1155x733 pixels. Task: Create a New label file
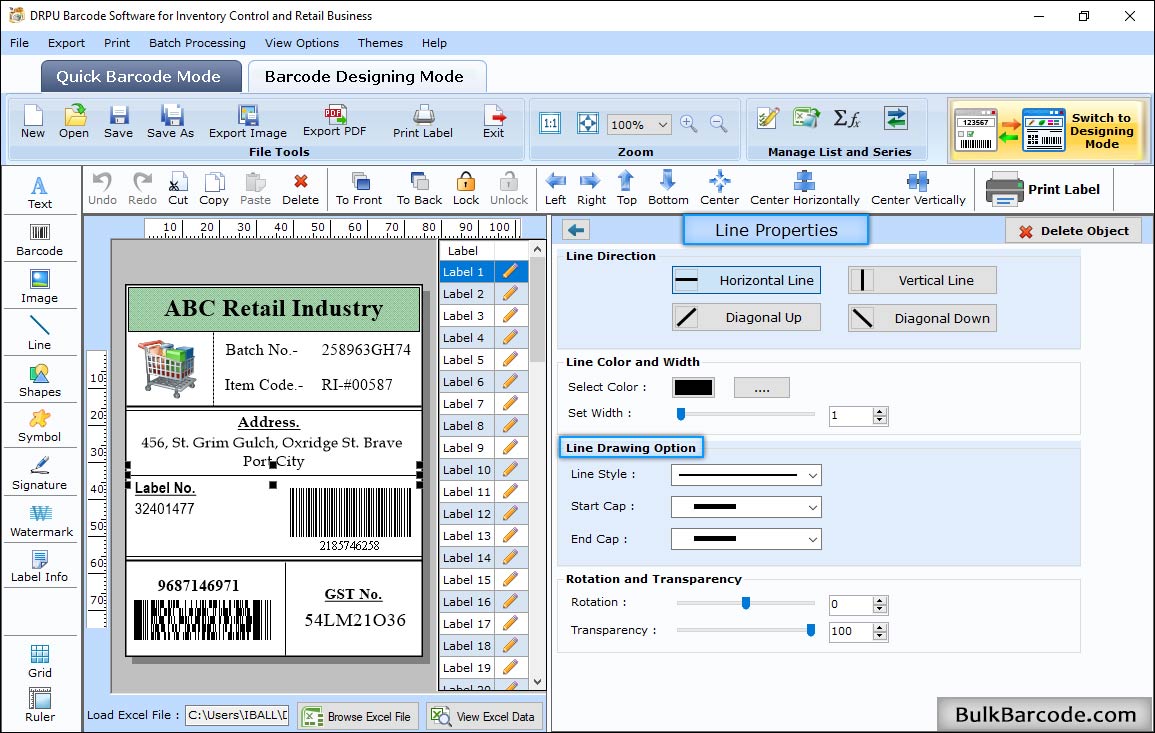tap(32, 122)
